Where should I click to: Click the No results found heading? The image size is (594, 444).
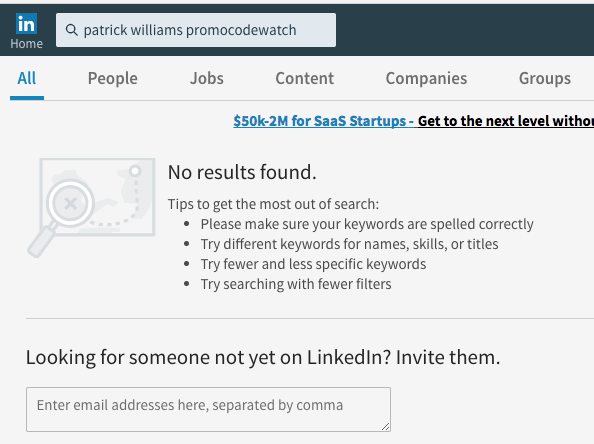pyautogui.click(x=242, y=172)
